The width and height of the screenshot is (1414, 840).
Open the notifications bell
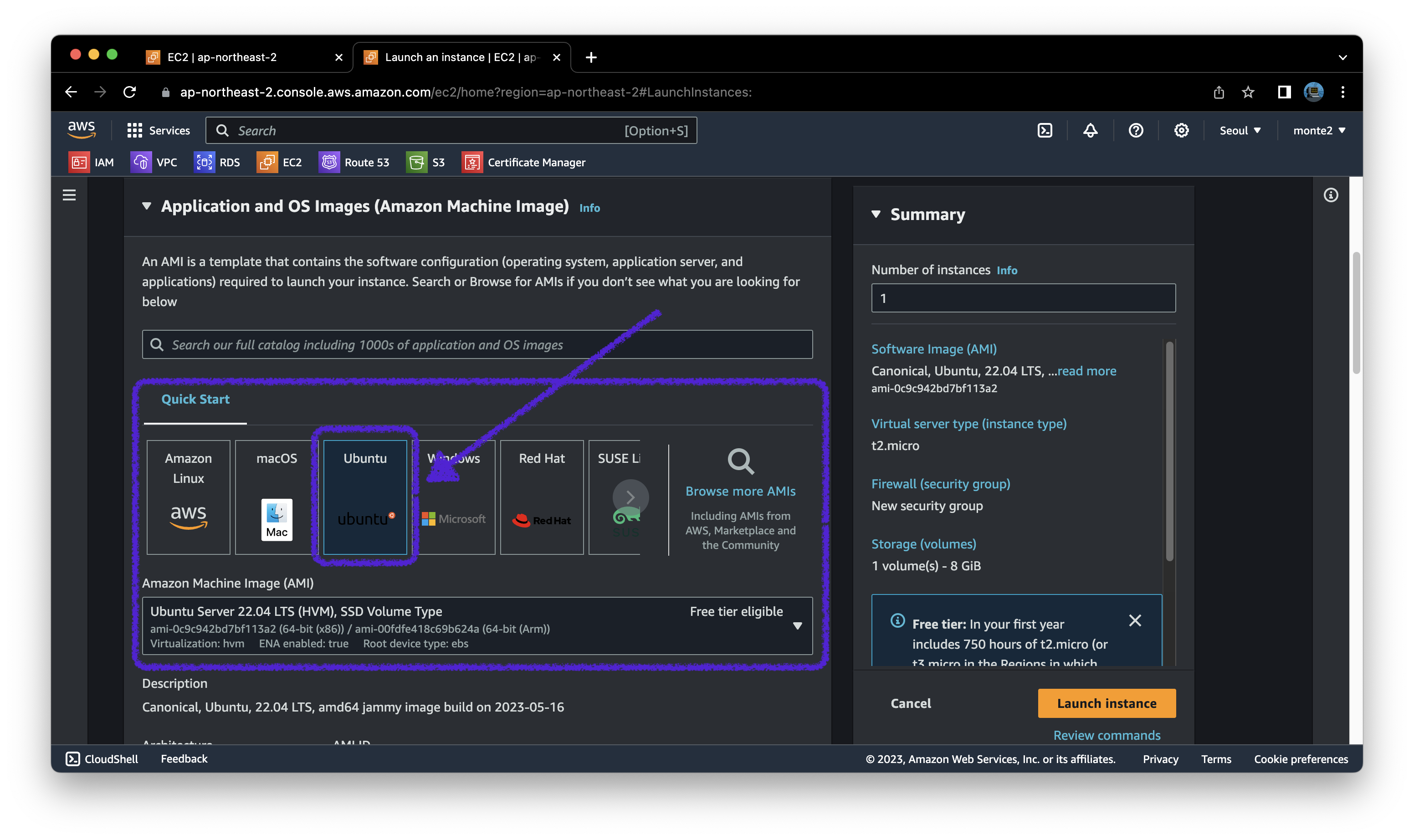coord(1090,131)
